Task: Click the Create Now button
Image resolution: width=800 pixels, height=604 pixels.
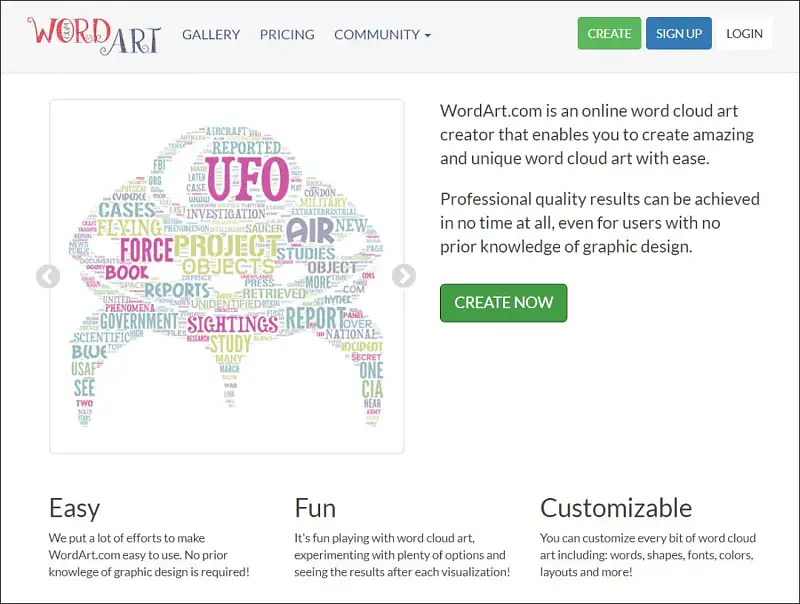Action: (x=504, y=303)
